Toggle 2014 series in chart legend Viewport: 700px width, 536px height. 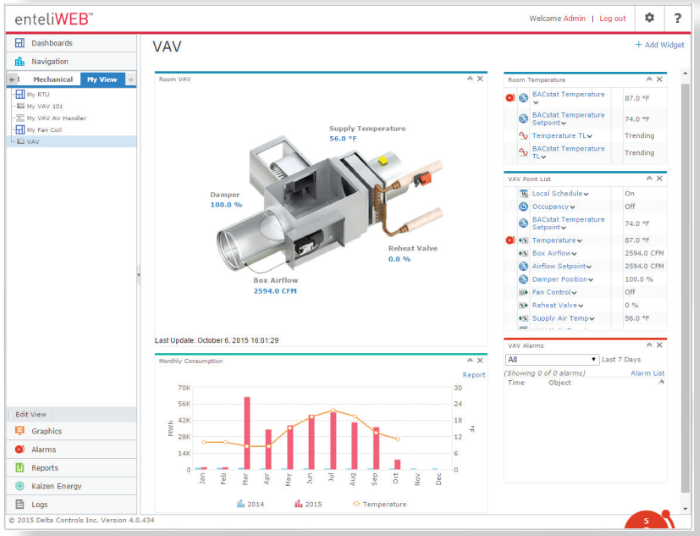click(250, 504)
